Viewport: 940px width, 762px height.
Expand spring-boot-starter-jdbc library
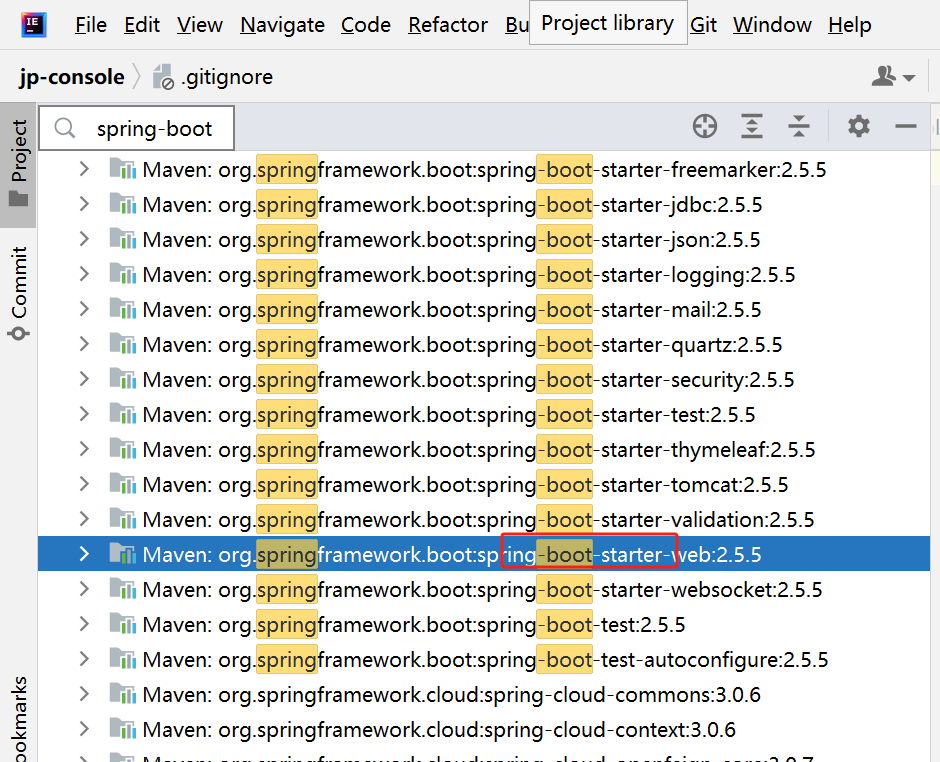point(85,204)
